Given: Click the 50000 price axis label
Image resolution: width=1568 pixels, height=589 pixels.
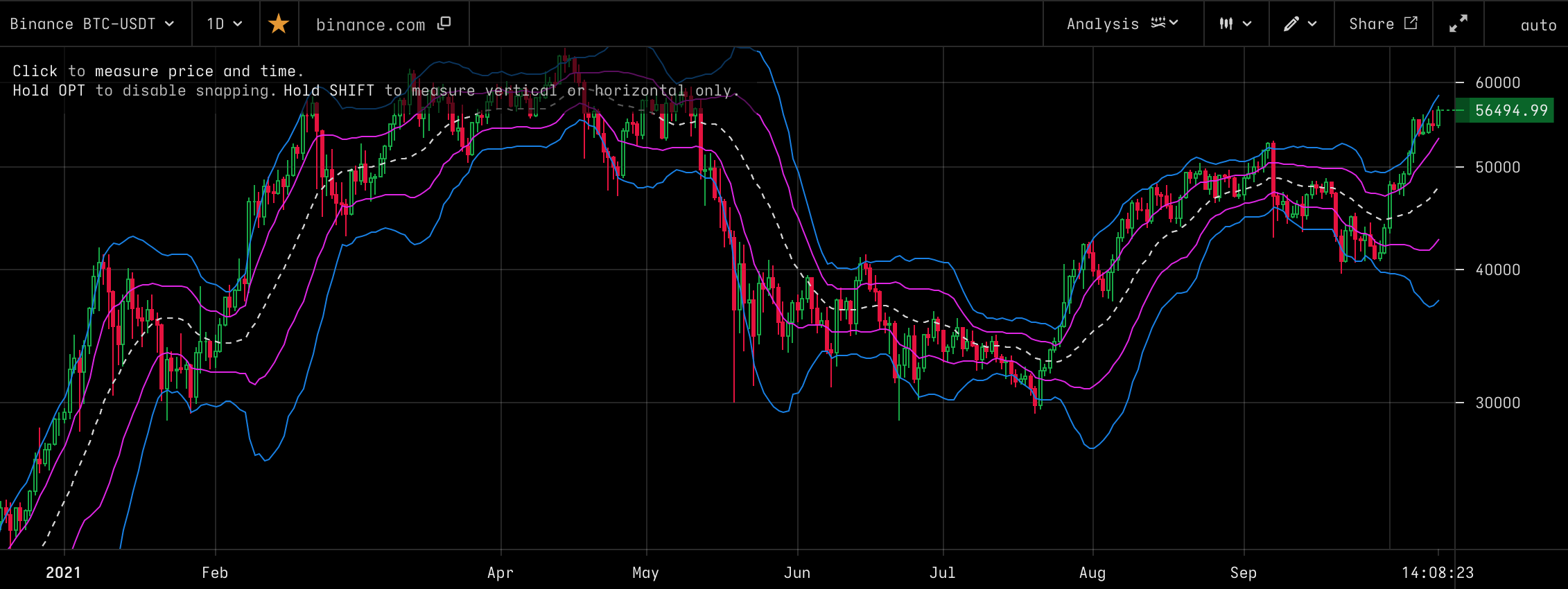Looking at the screenshot, I should coord(1498,167).
